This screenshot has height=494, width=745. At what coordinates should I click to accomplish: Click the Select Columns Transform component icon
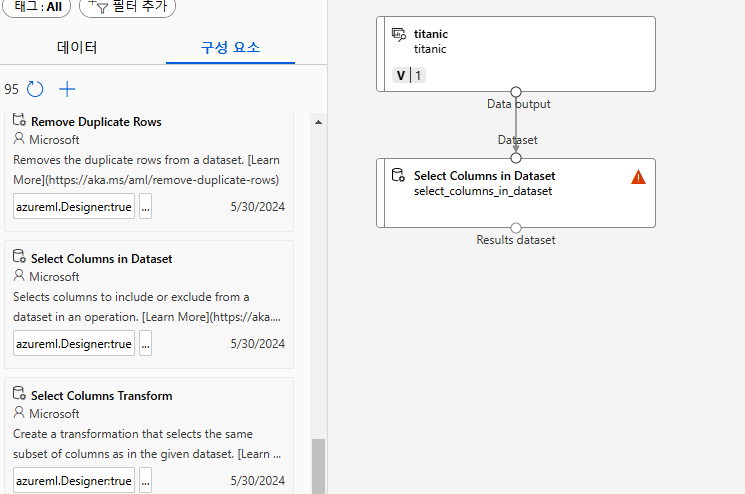pos(19,393)
